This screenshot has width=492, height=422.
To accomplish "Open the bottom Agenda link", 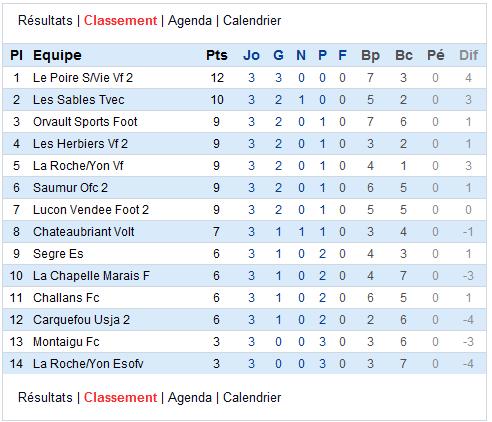I will pyautogui.click(x=190, y=397).
